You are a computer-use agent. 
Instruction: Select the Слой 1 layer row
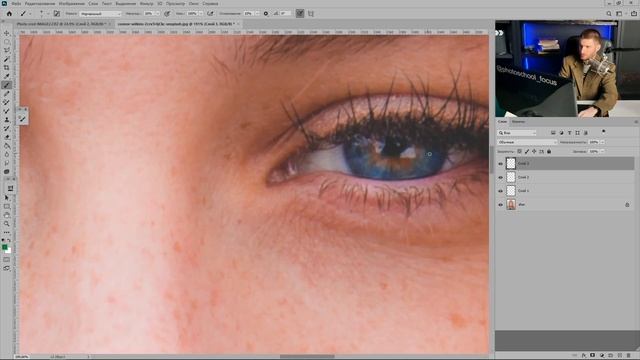(x=566, y=191)
